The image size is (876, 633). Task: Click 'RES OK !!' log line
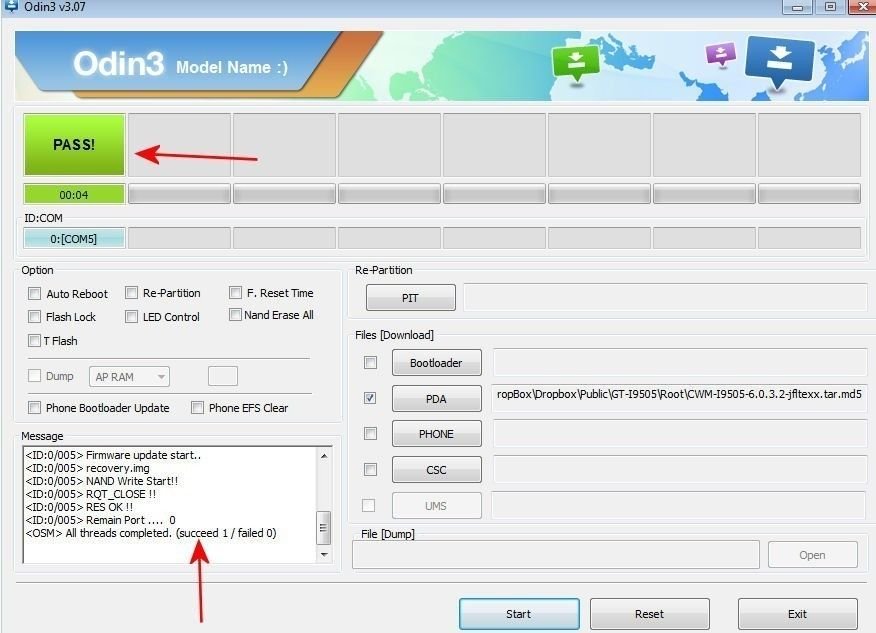click(x=79, y=507)
